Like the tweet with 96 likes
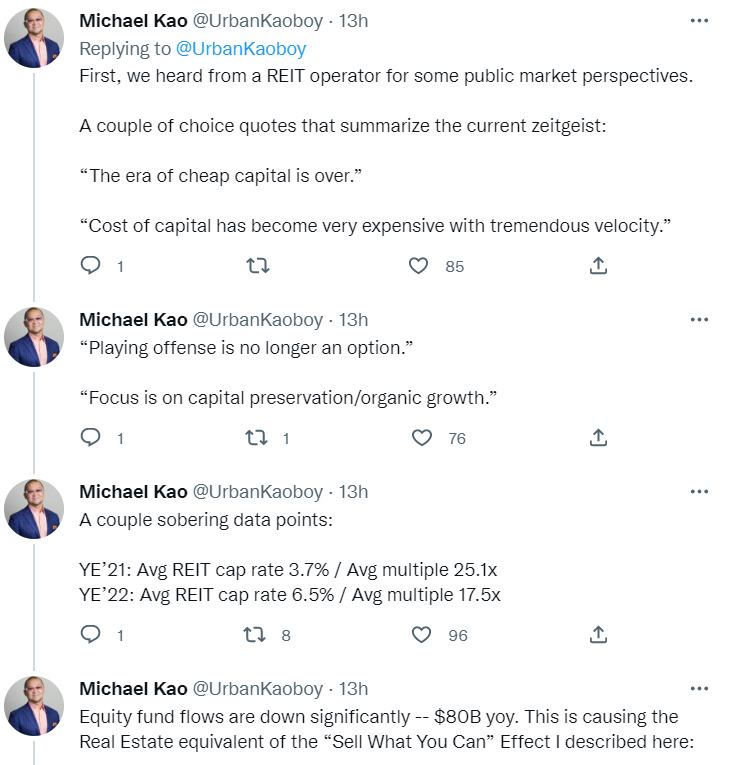Viewport: 729px width, 765px height. 422,635
